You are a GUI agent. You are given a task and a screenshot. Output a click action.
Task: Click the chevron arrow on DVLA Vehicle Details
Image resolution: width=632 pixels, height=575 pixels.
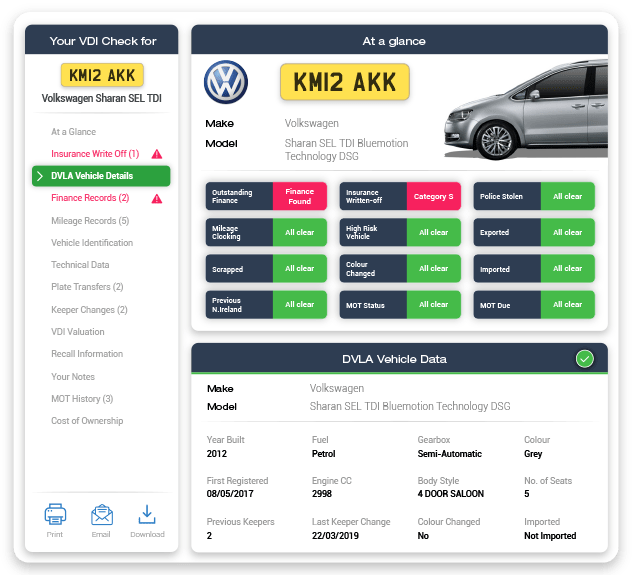(40, 176)
